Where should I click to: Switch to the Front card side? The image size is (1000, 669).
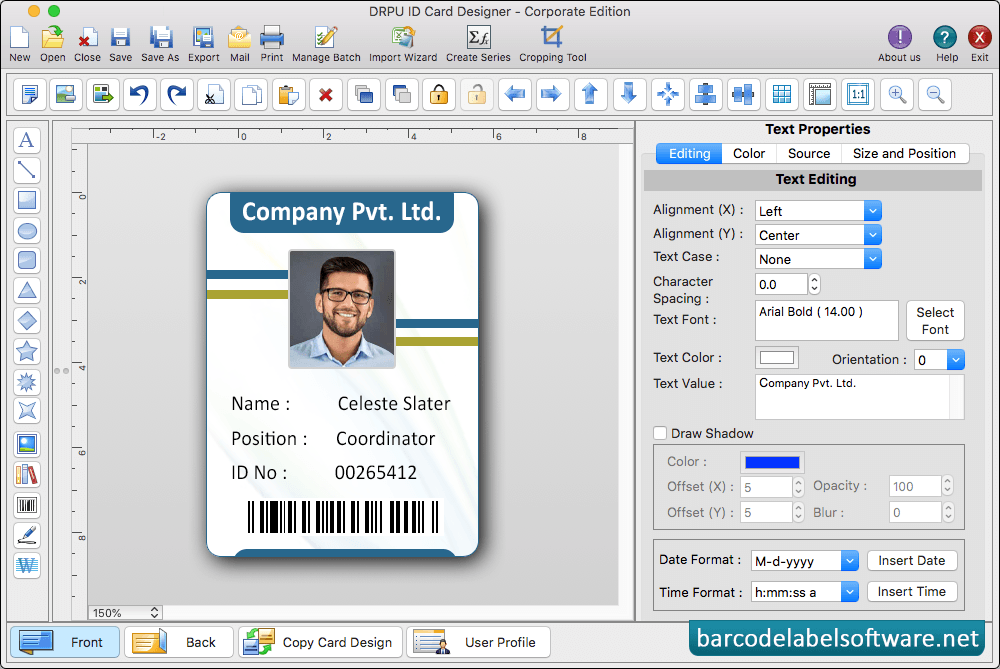point(64,642)
